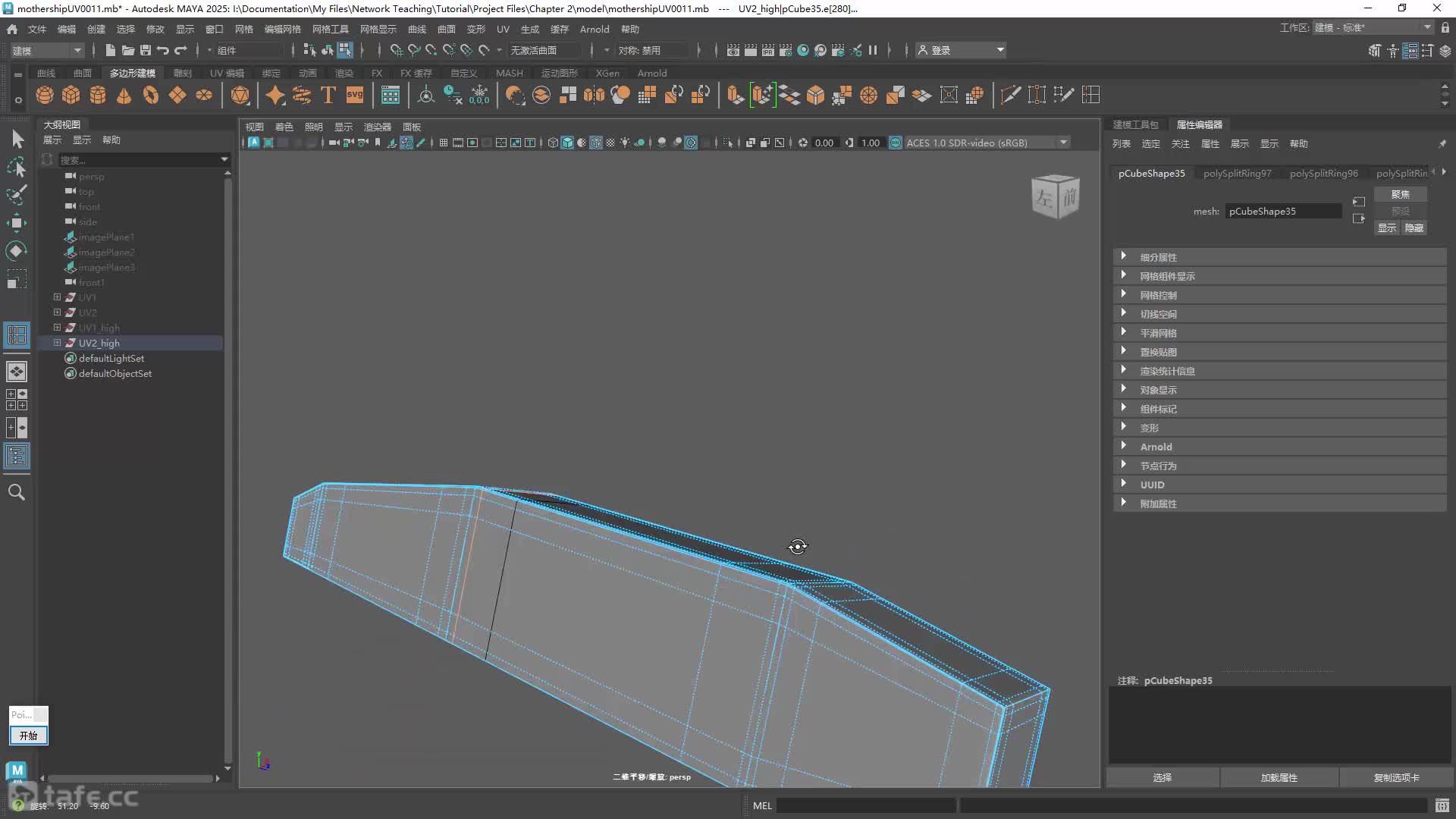Viewport: 1456px width, 819px height.
Task: Click the Bevel shelf icon
Action: (x=815, y=95)
